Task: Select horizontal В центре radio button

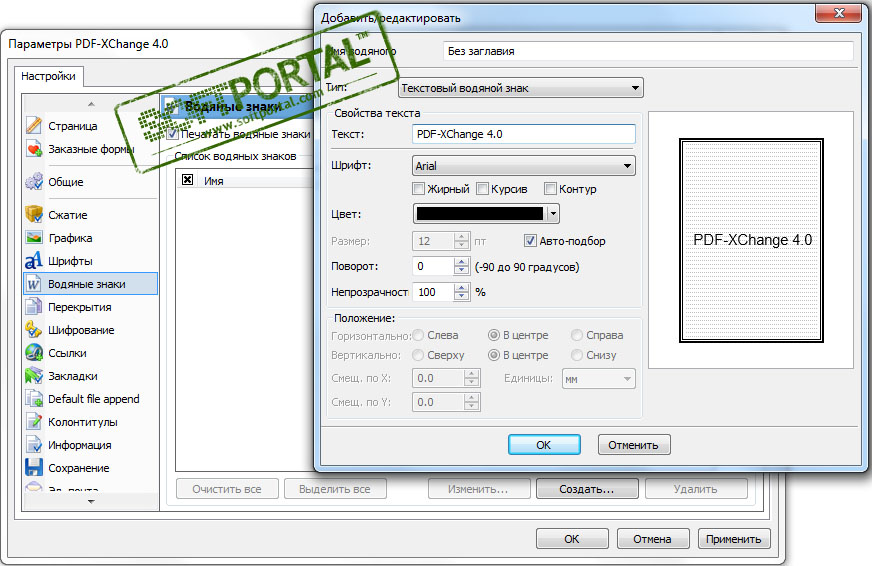Action: pos(493,335)
